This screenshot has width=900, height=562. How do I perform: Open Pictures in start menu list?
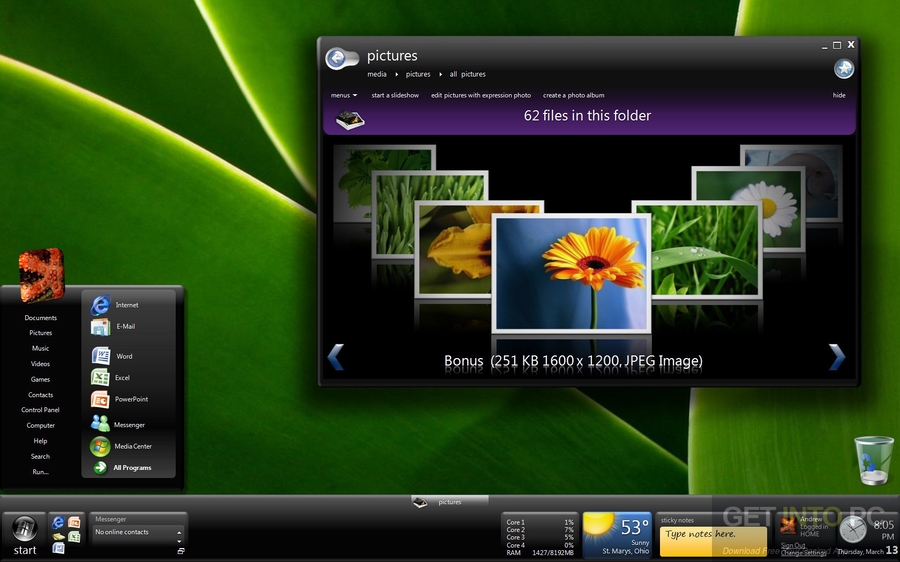[x=40, y=333]
